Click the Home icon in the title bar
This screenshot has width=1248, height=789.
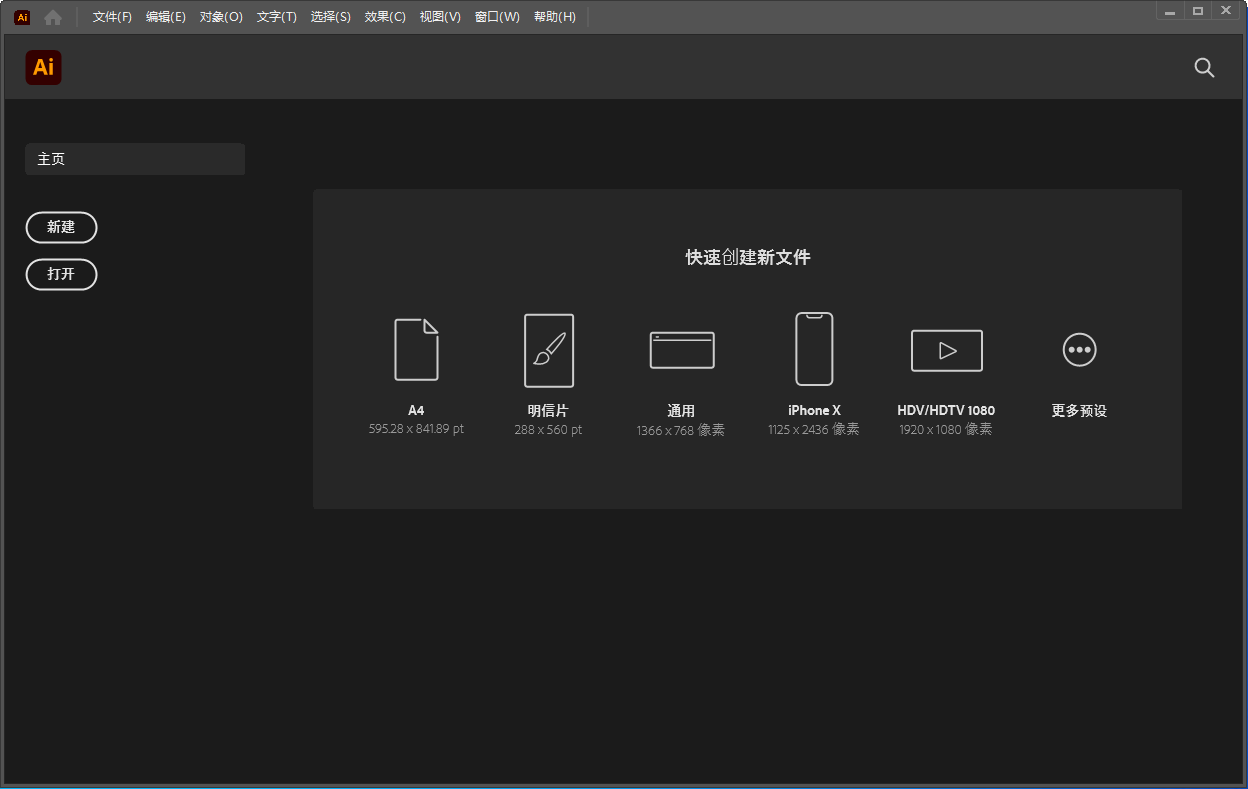click(52, 16)
